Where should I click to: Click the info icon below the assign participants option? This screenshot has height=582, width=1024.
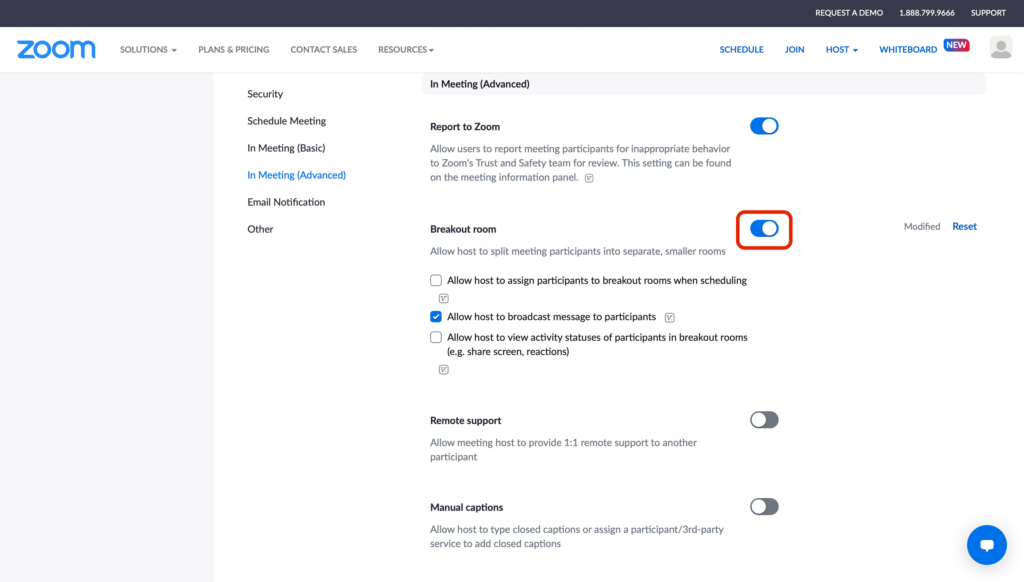point(443,298)
